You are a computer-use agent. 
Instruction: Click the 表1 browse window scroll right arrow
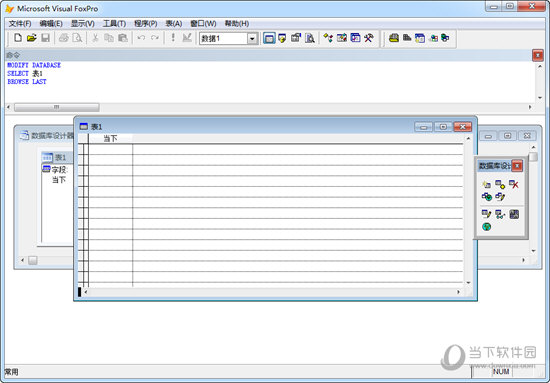point(458,292)
